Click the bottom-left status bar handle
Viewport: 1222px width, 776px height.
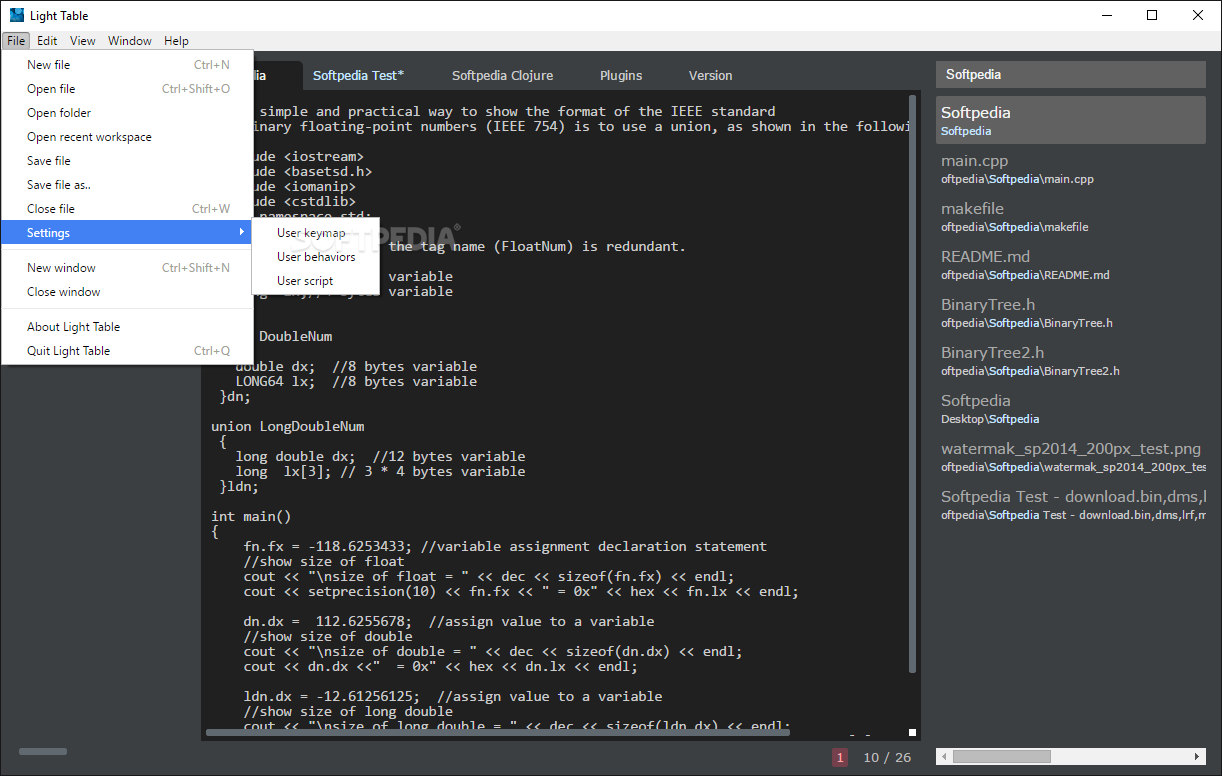pyautogui.click(x=43, y=751)
